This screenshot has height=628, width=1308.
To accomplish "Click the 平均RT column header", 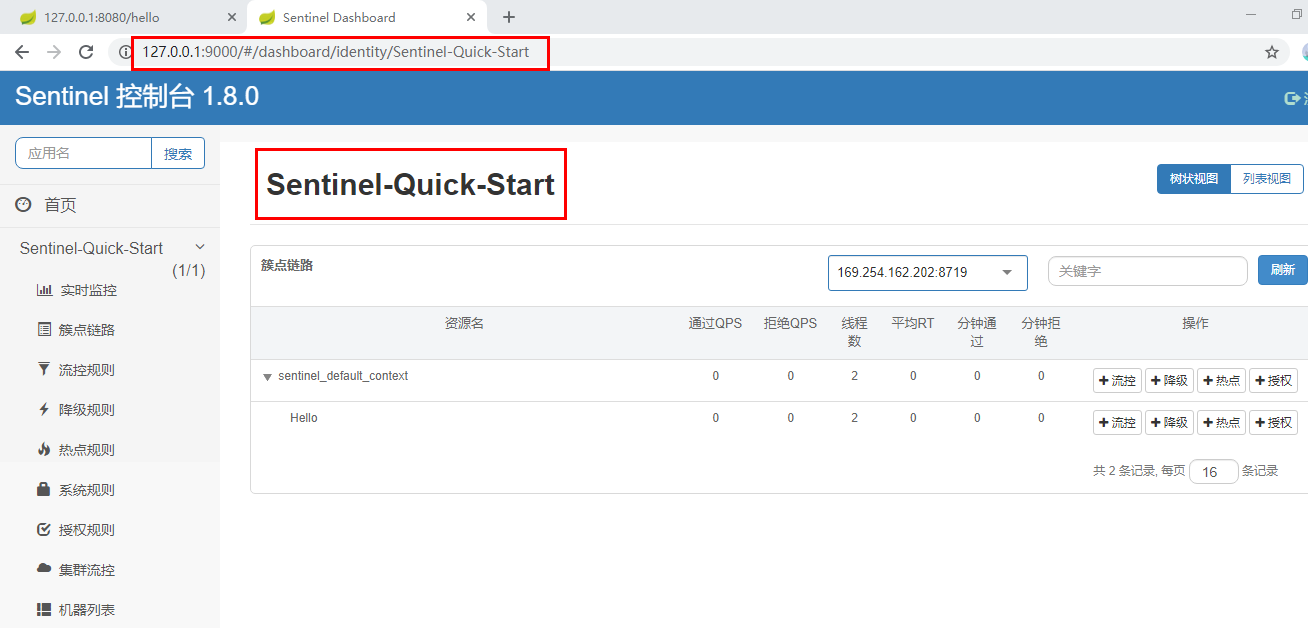I will pyautogui.click(x=913, y=324).
